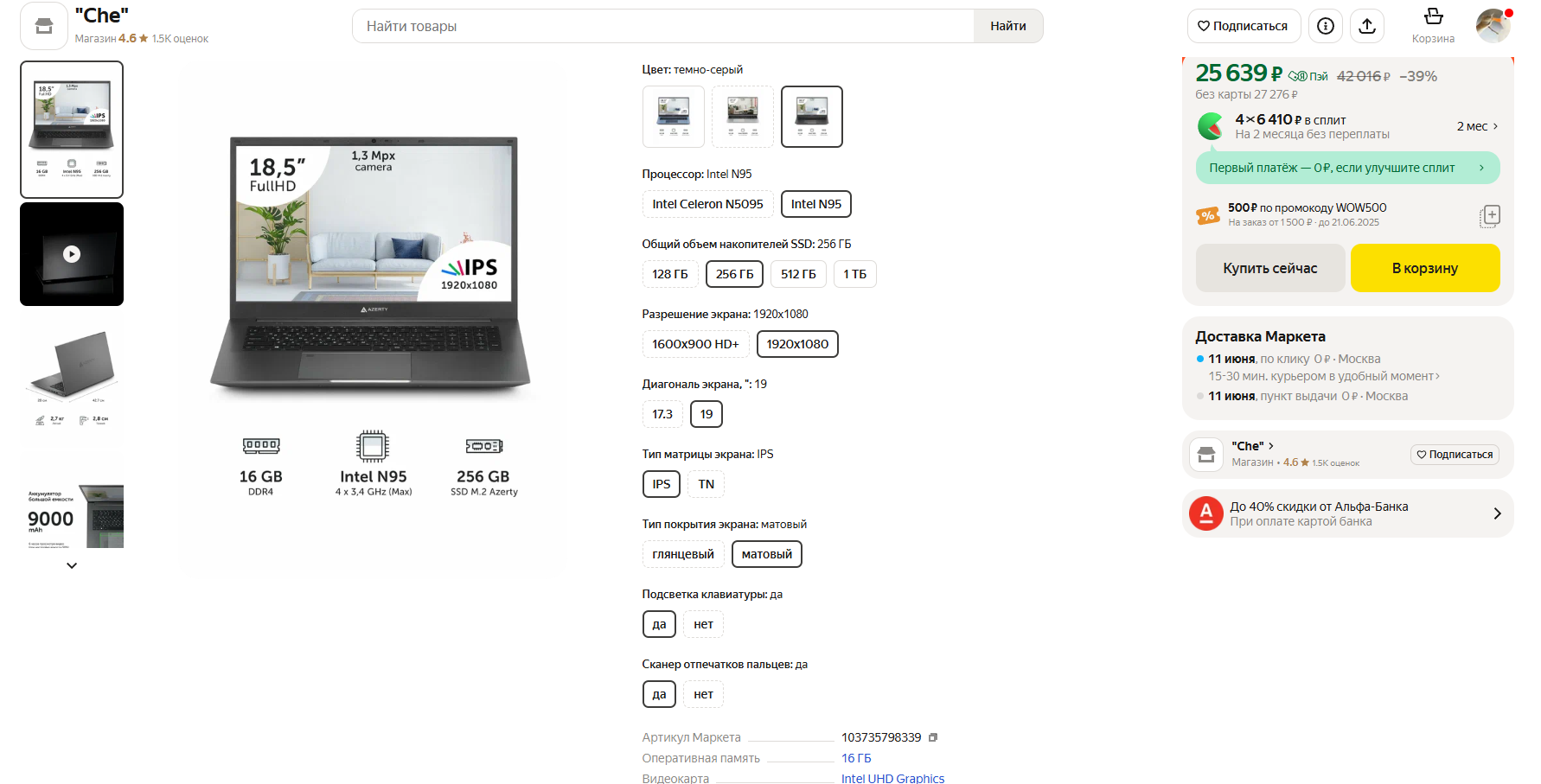This screenshot has width=1541, height=784.
Task: Click the Che store logo icon in header
Action: [x=43, y=26]
